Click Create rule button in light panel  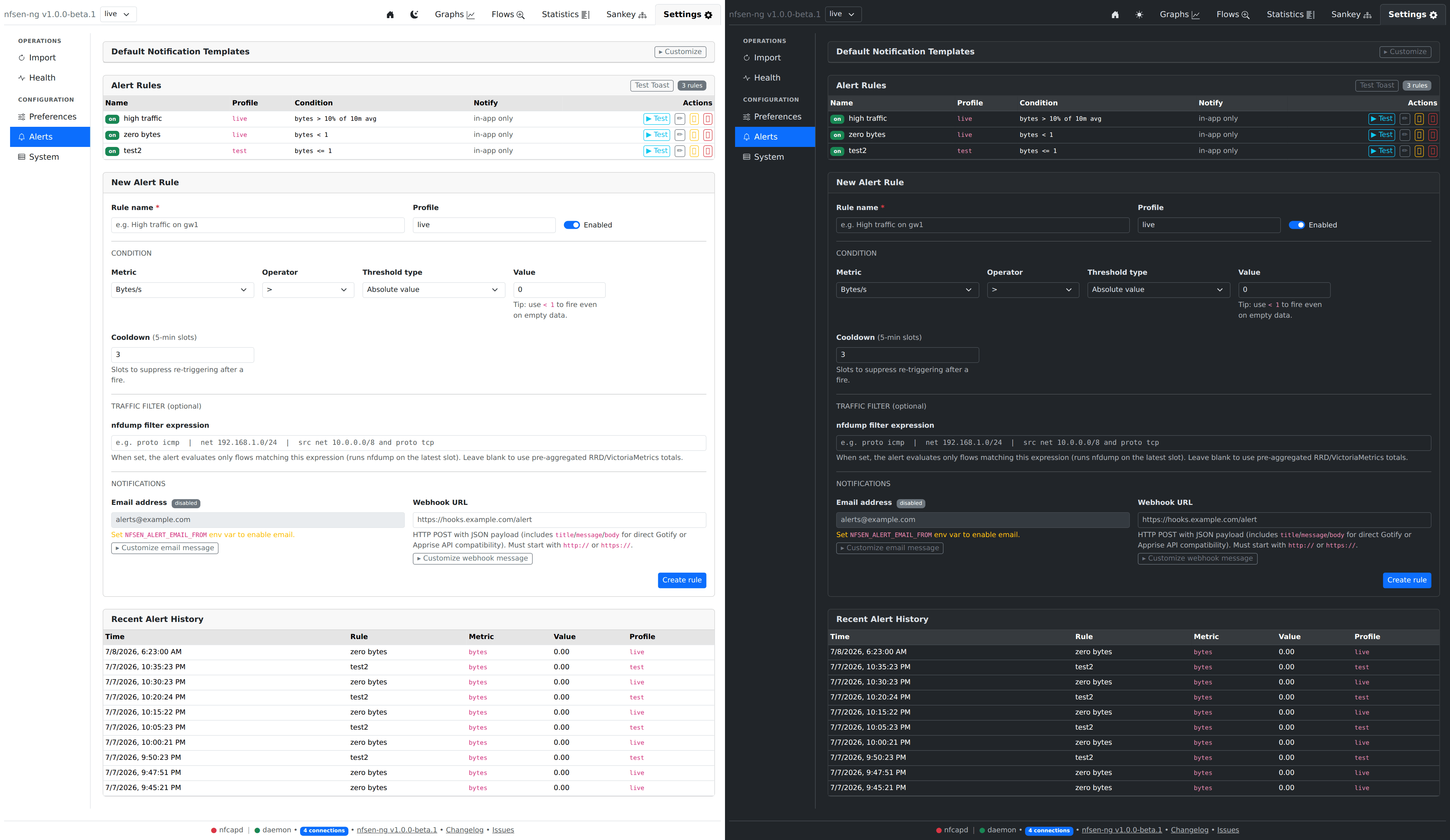(682, 580)
